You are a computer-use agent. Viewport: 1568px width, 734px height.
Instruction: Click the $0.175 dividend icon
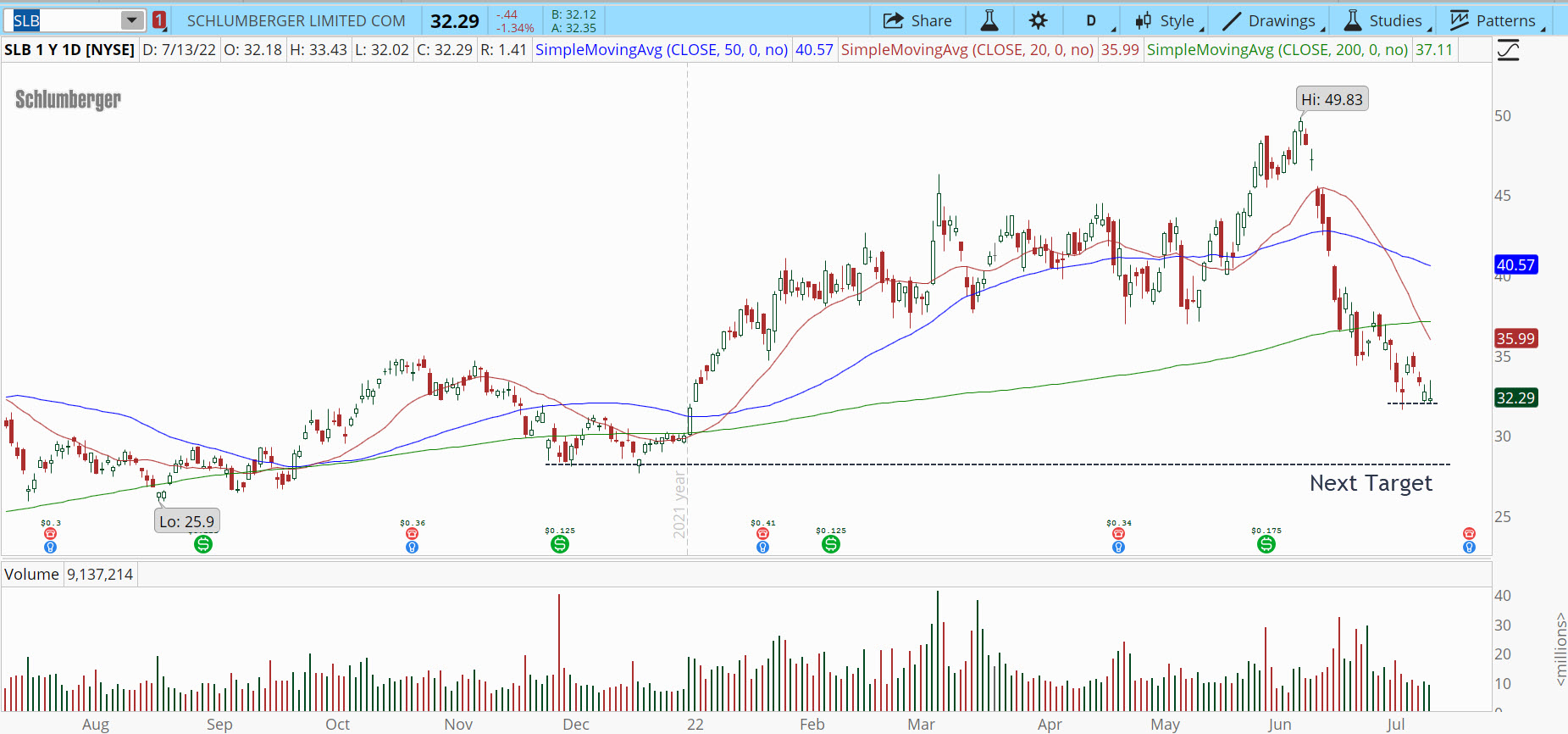click(1266, 544)
